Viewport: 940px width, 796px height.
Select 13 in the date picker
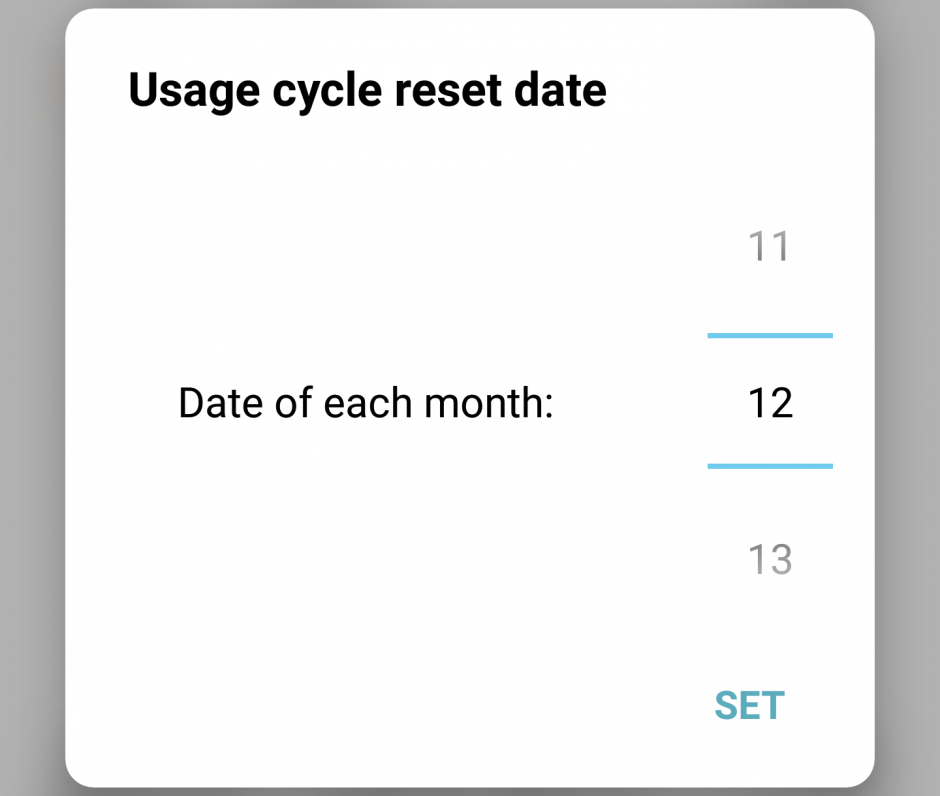point(770,560)
